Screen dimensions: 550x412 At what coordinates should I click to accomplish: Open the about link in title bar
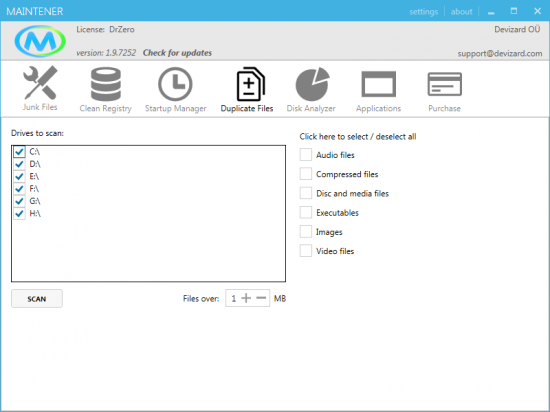pos(462,12)
